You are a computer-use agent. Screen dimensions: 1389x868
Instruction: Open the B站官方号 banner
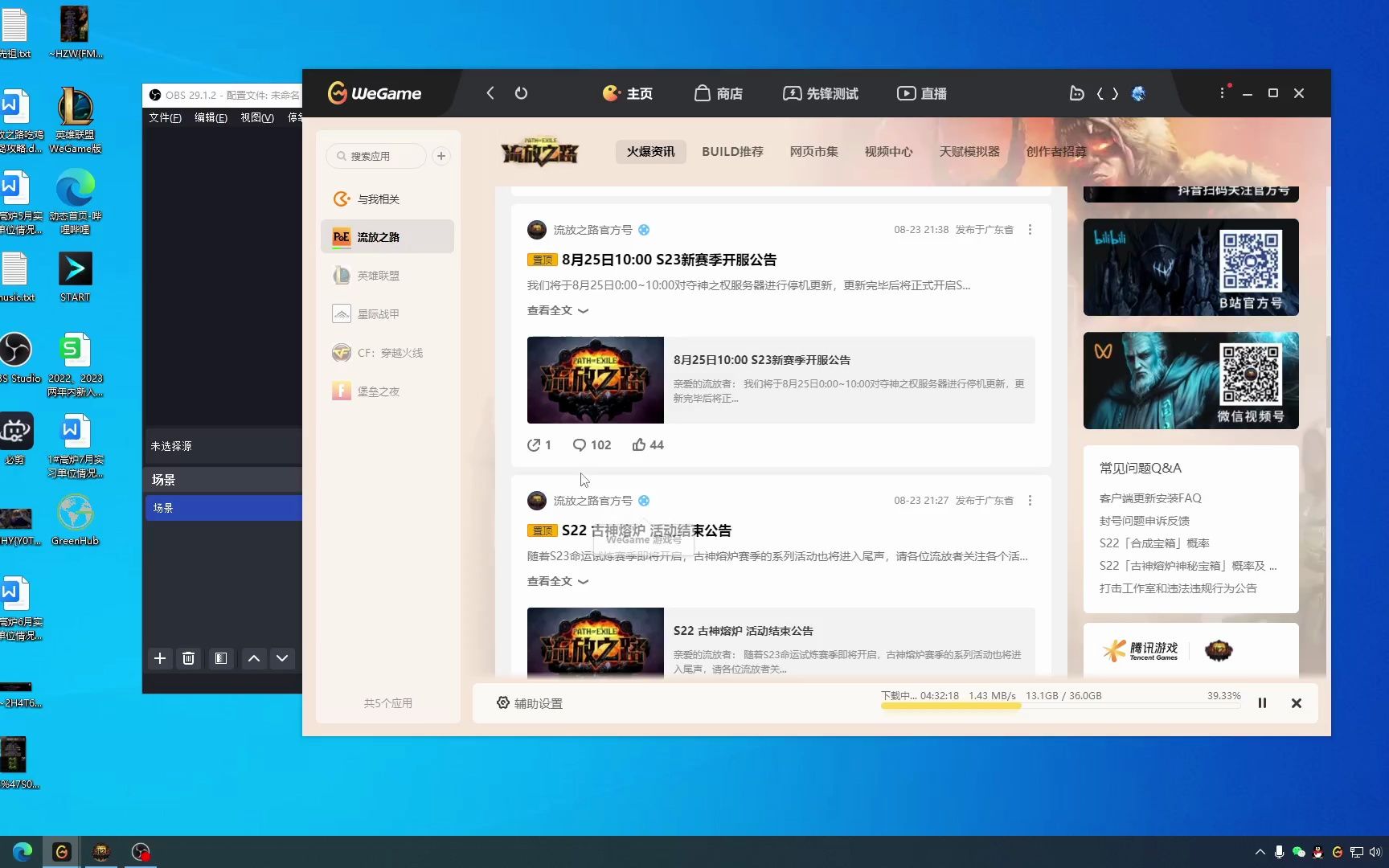1190,268
